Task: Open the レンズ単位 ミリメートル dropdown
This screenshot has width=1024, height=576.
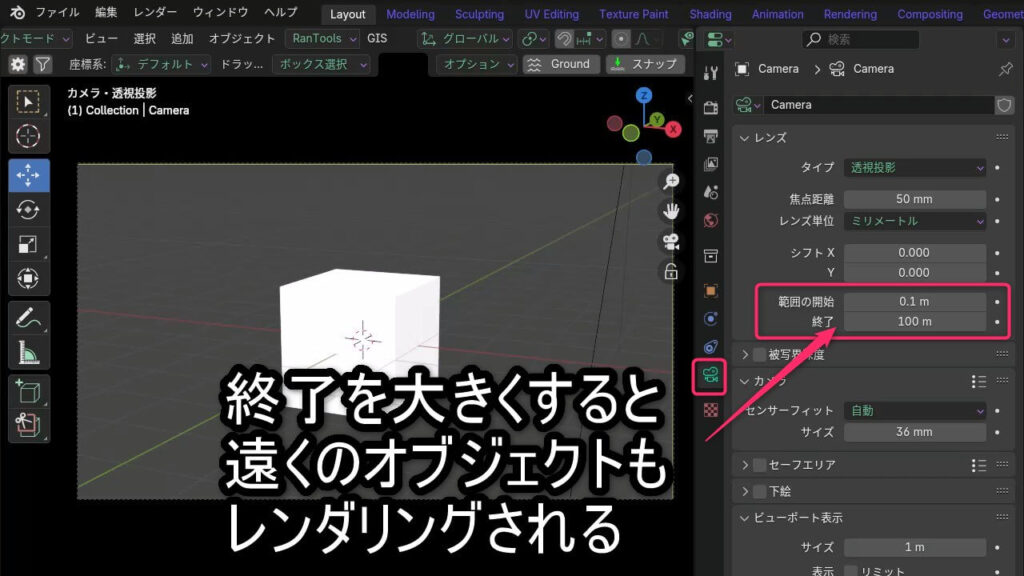Action: tap(914, 221)
